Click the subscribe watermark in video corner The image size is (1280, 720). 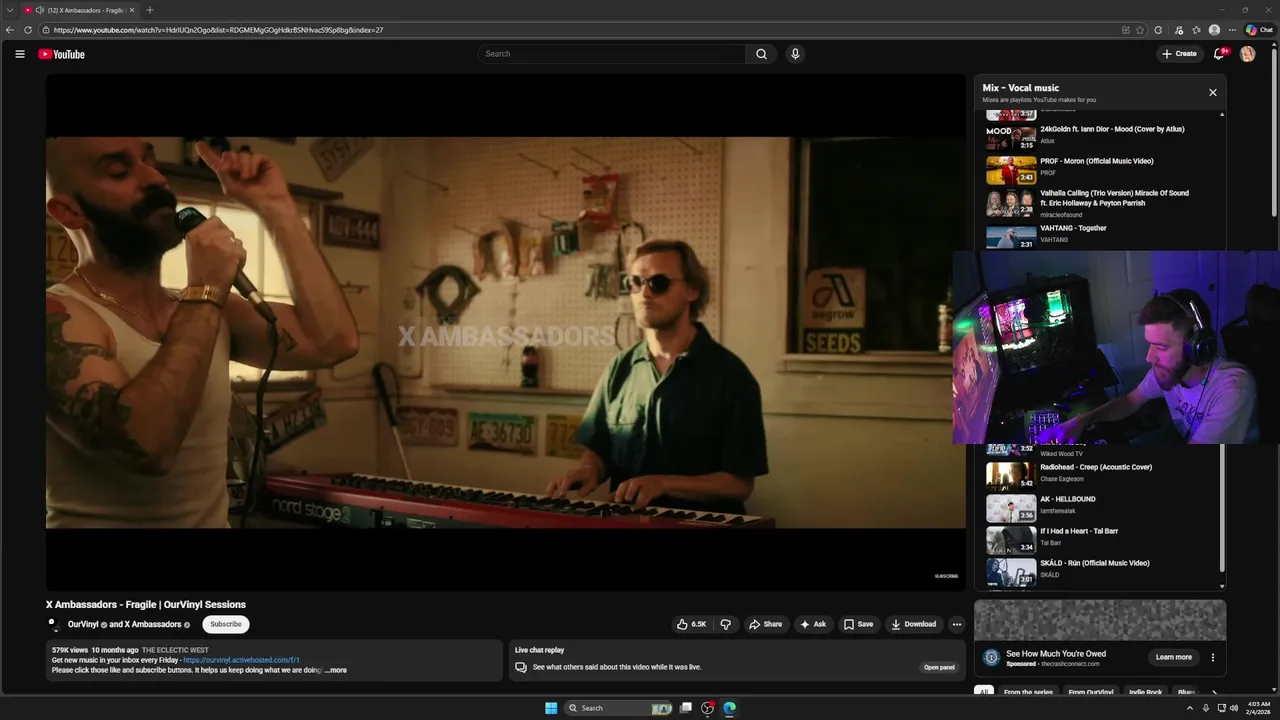(946, 576)
